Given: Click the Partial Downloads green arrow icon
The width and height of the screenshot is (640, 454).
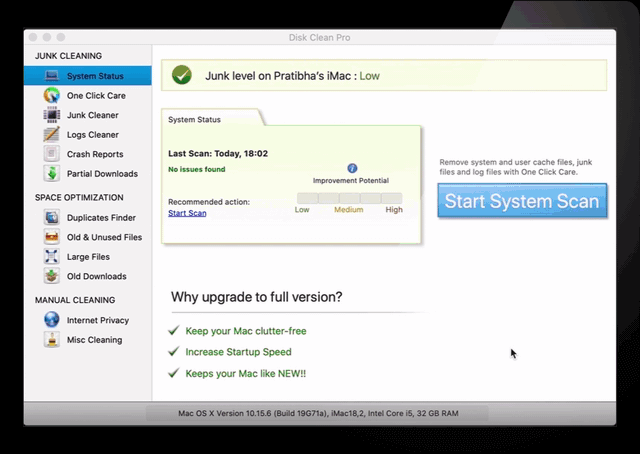Looking at the screenshot, I should [x=52, y=174].
